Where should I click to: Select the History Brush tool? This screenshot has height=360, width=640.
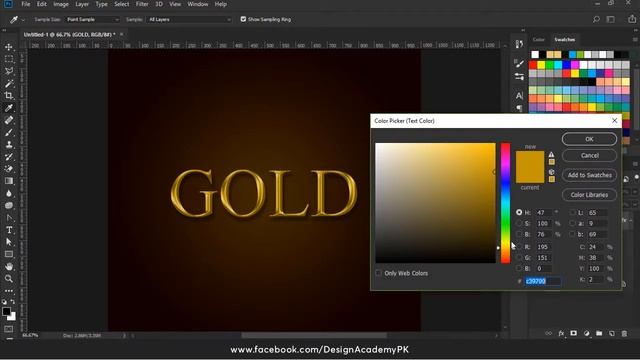[x=9, y=157]
